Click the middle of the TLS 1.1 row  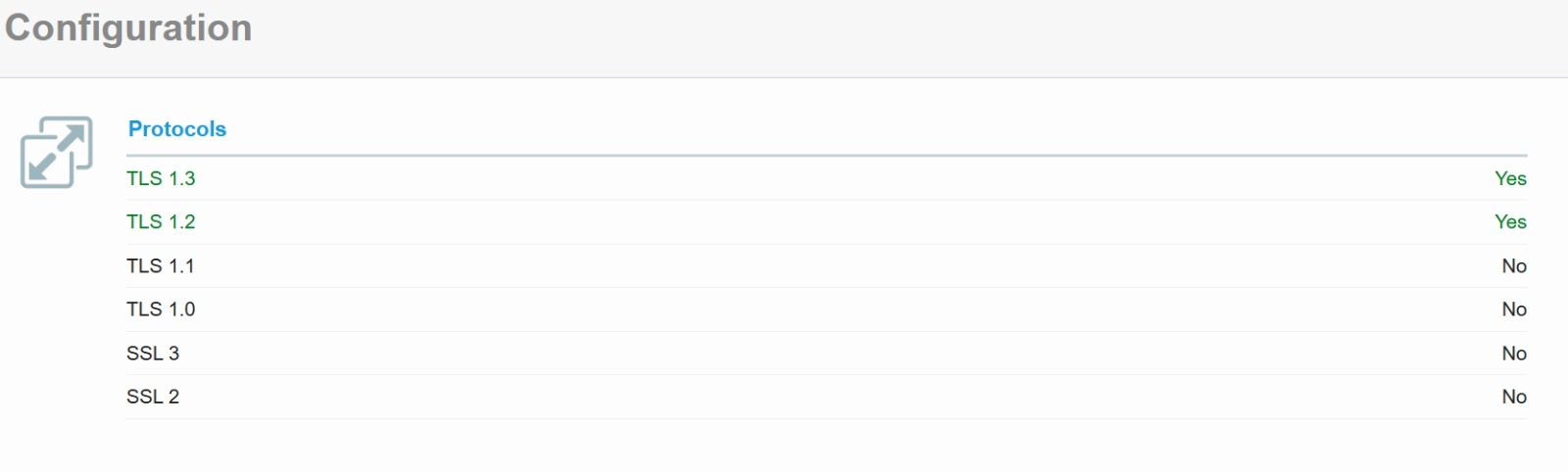(x=826, y=265)
